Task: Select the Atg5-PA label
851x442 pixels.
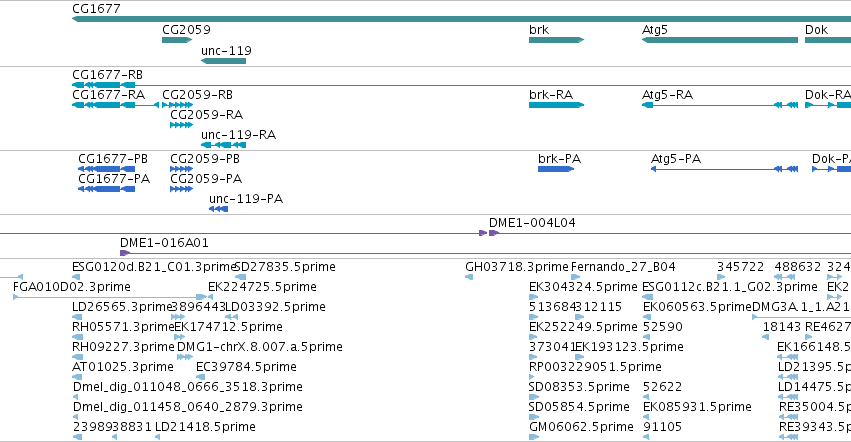Action: (x=676, y=159)
